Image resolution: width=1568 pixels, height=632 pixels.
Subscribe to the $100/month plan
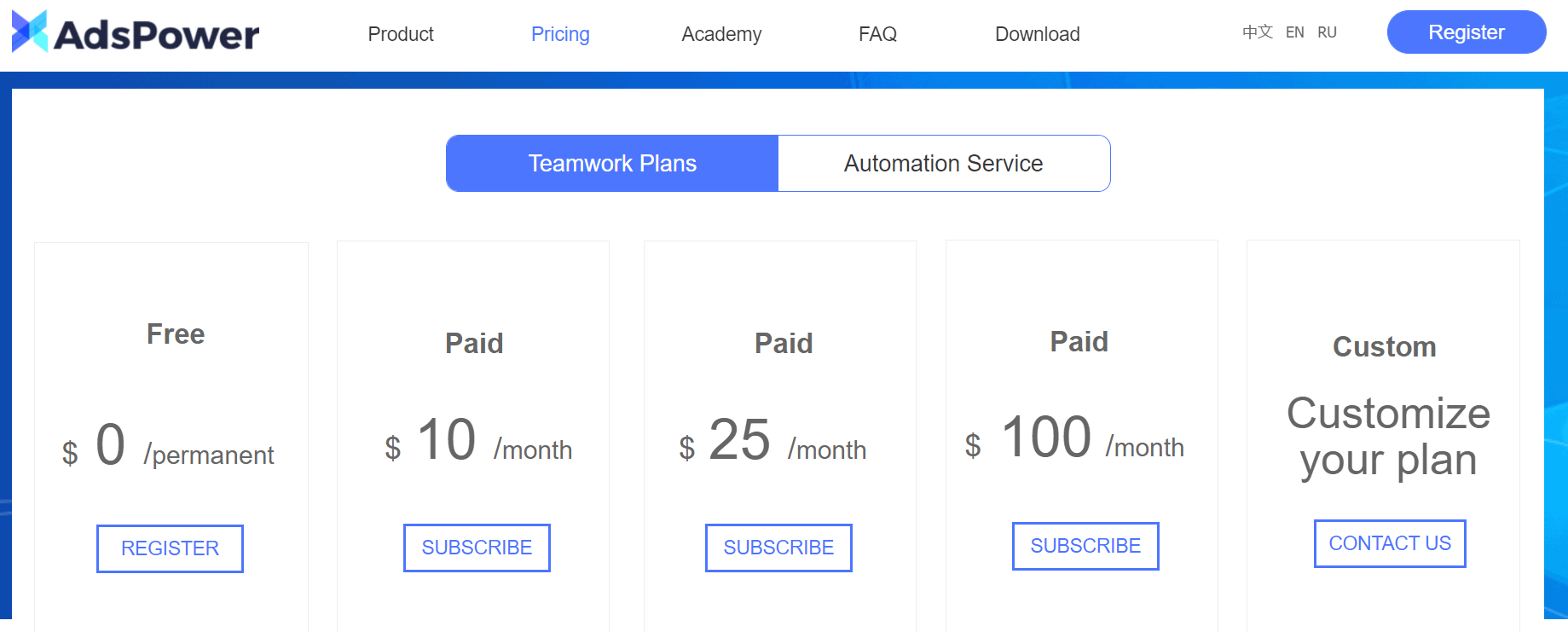1085,546
